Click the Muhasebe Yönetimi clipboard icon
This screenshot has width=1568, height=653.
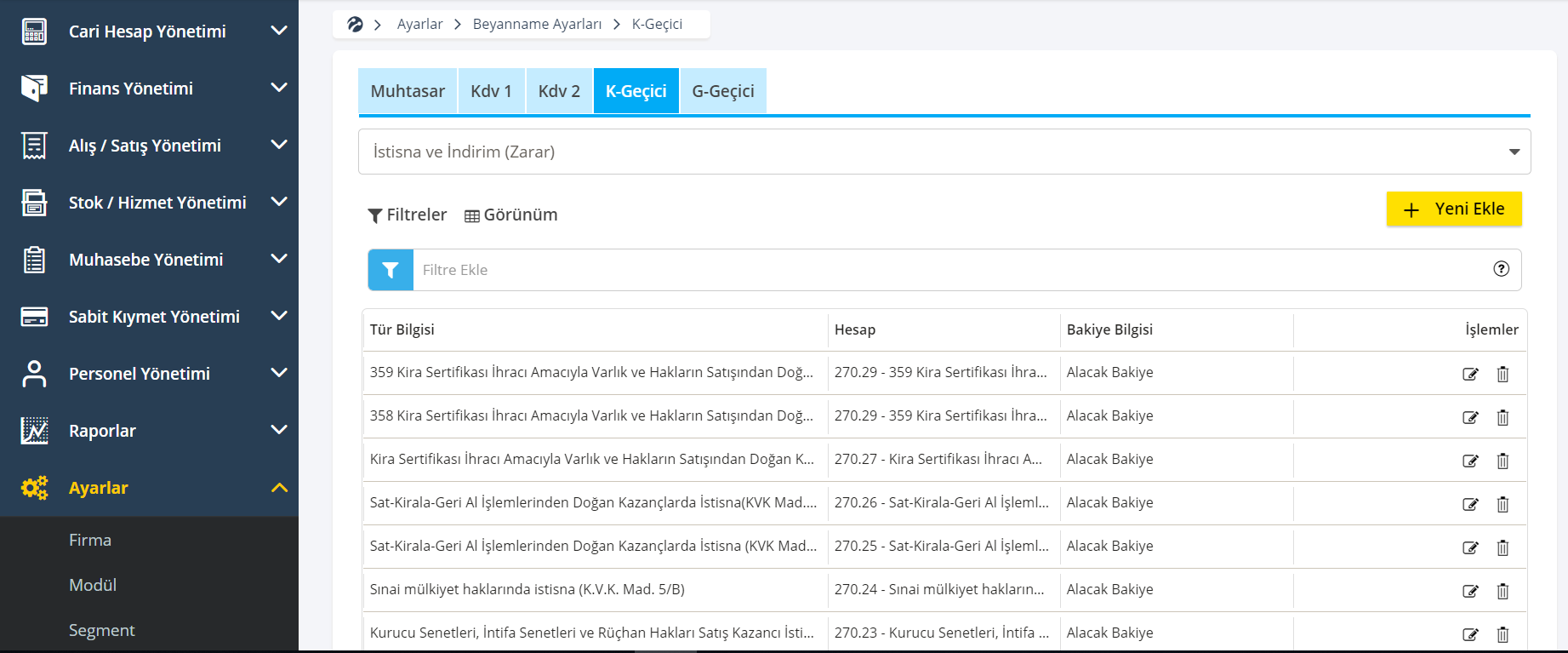(x=34, y=260)
